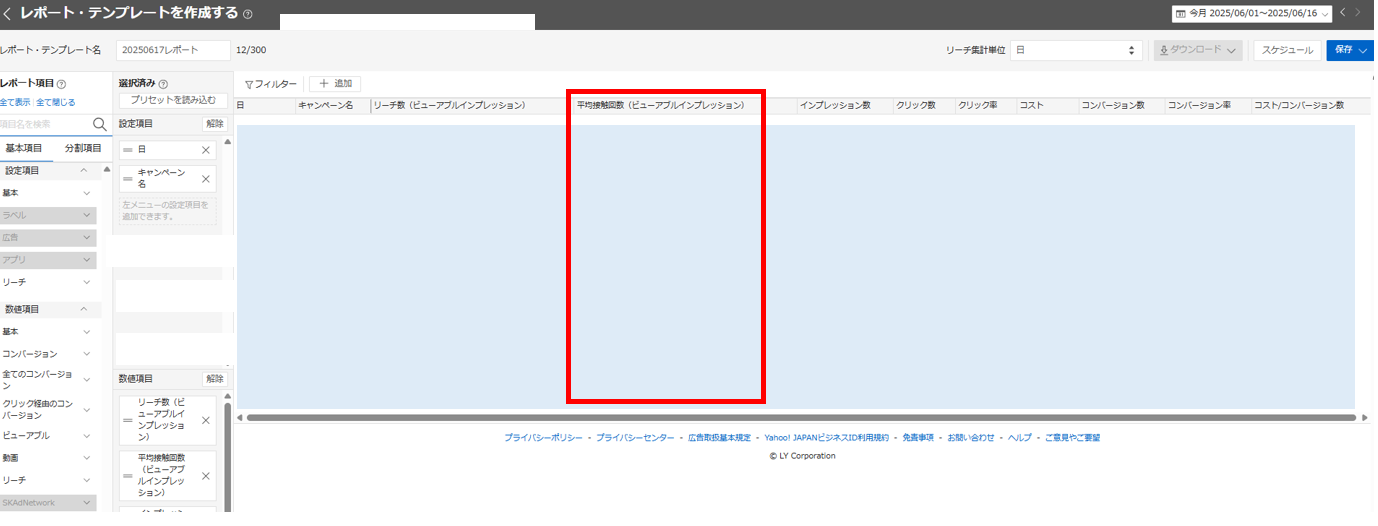Go to previous date period arrow
Image resolution: width=1378 pixels, height=526 pixels.
pyautogui.click(x=1343, y=13)
